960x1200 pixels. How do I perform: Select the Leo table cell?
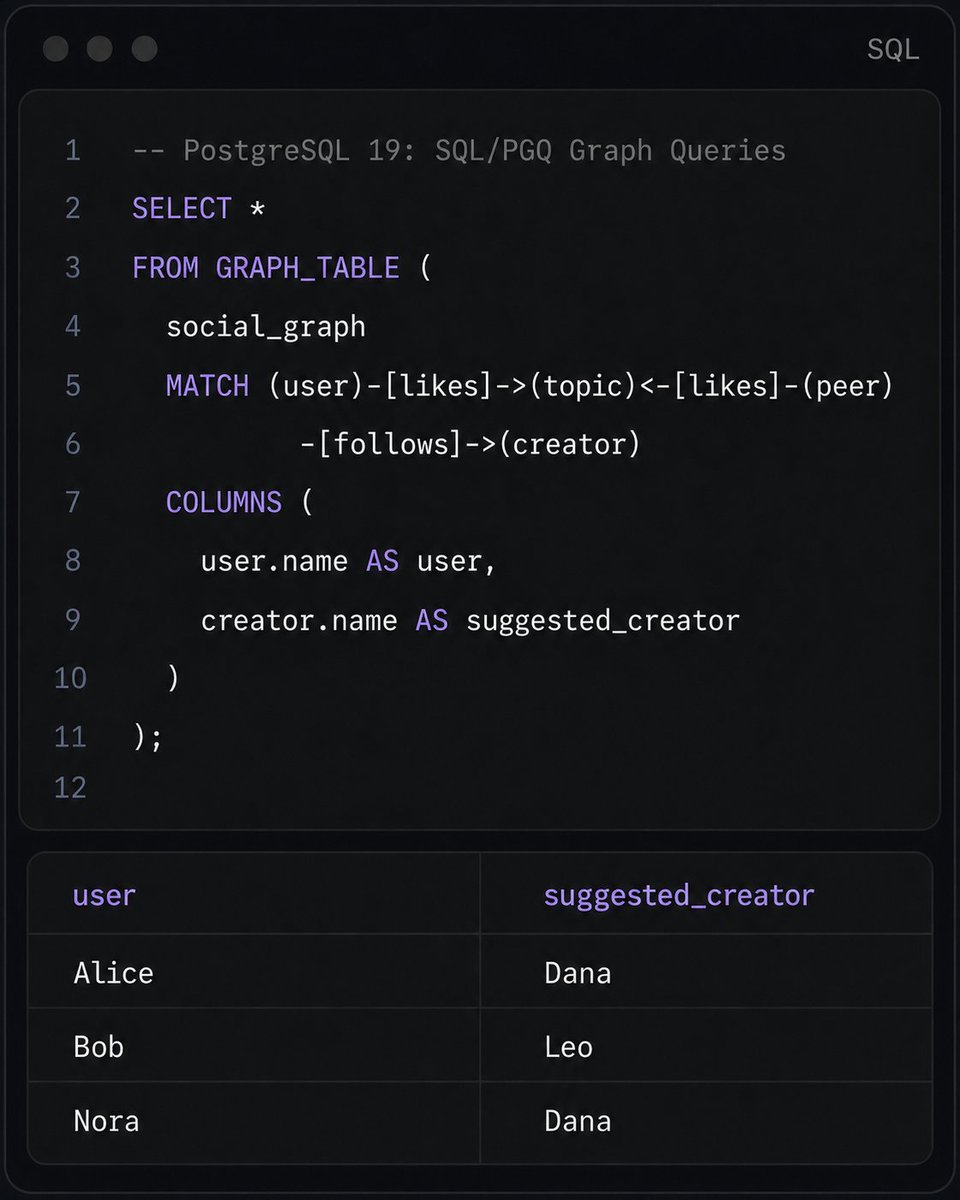click(x=706, y=1046)
